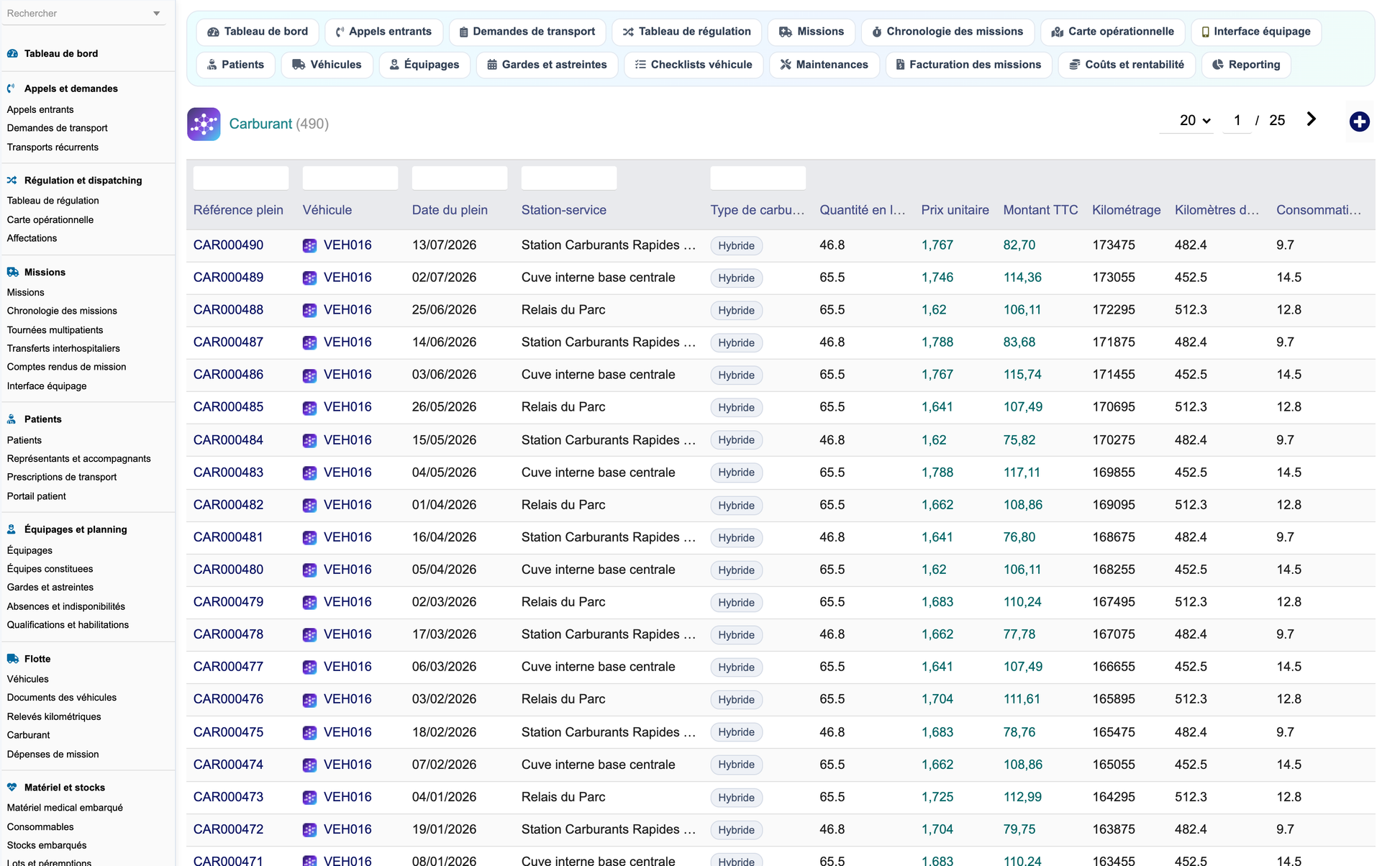Click the vehicle icon beside VEH016 in row CAR000490
This screenshot has height=866, width=1400.
click(x=309, y=245)
